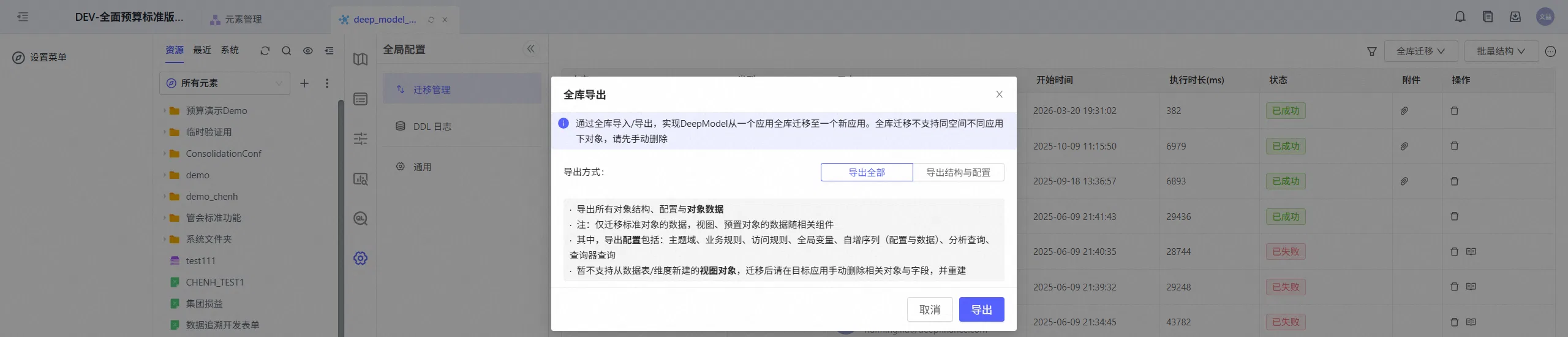Refresh the resource tree
1568x337 pixels.
click(265, 51)
